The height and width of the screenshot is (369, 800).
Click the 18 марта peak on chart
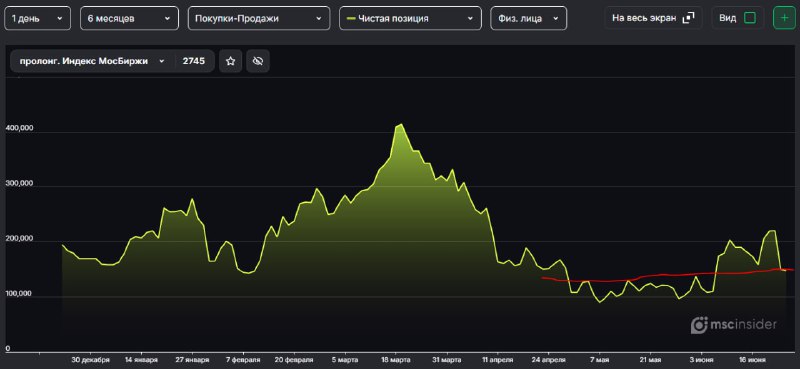coord(401,124)
